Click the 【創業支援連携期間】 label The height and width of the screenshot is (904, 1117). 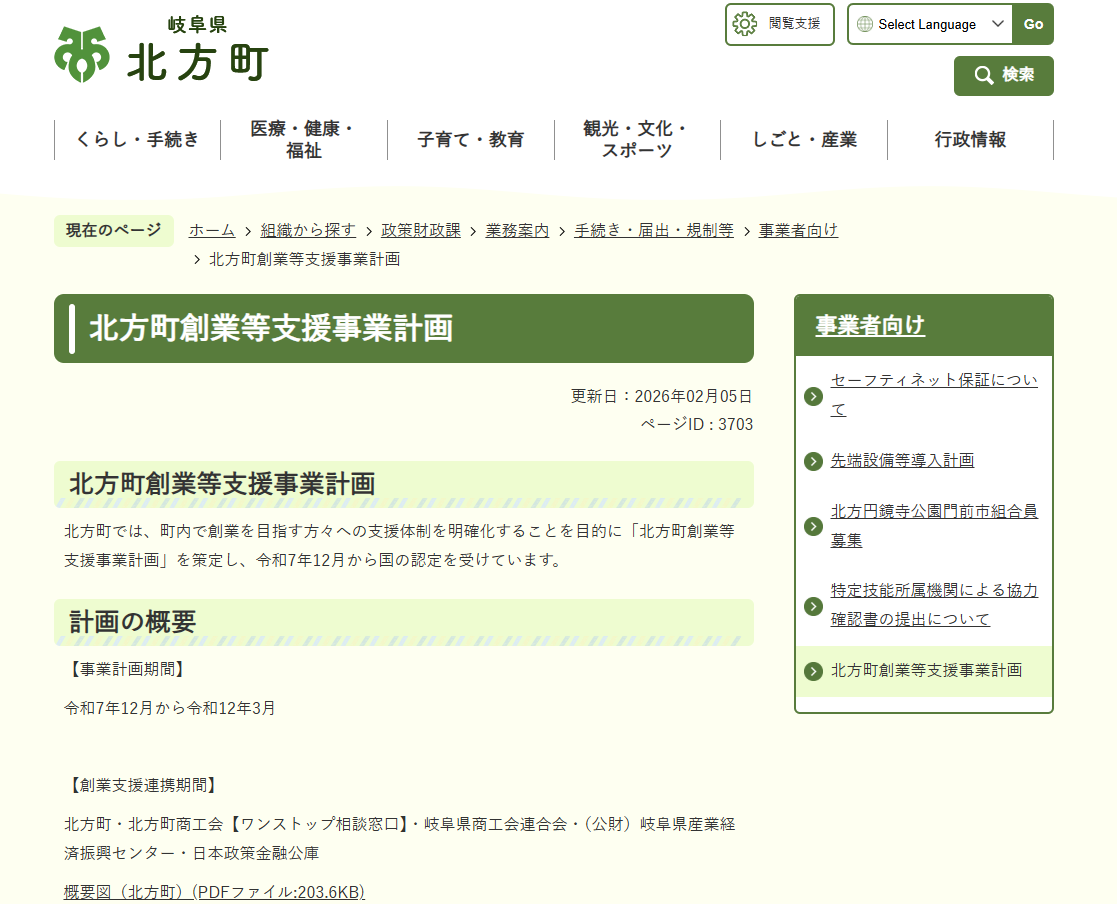[143, 785]
